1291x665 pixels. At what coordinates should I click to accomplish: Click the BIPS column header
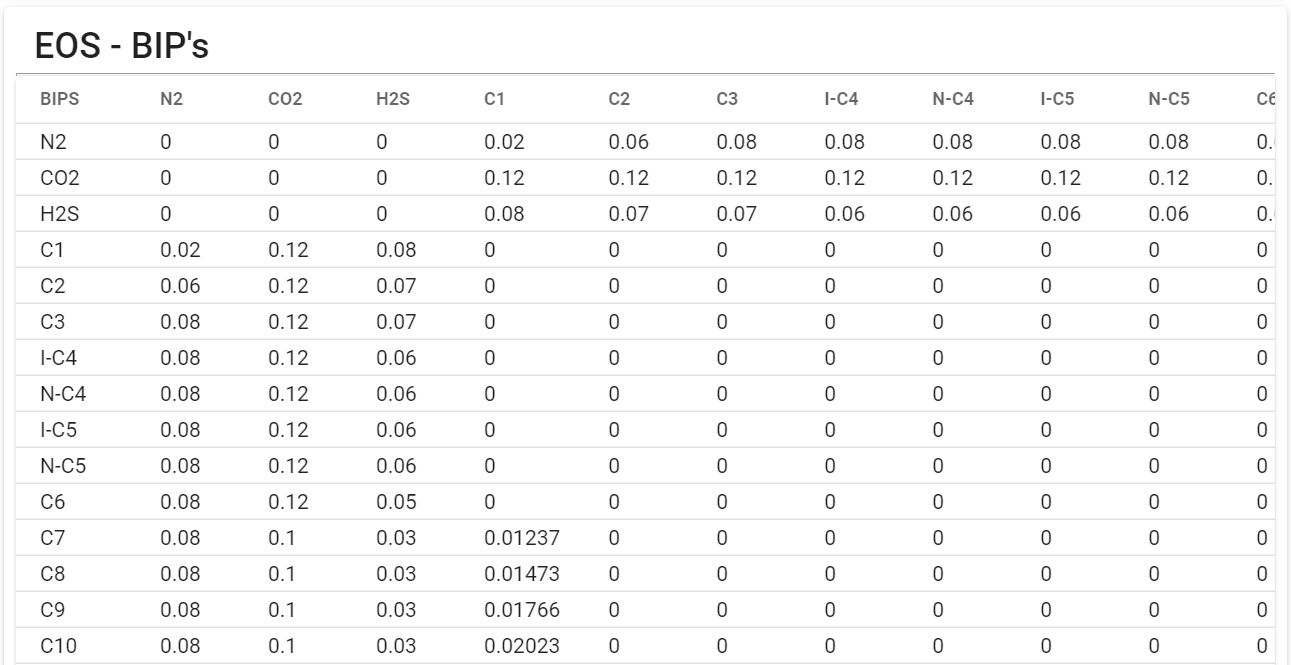click(x=59, y=99)
